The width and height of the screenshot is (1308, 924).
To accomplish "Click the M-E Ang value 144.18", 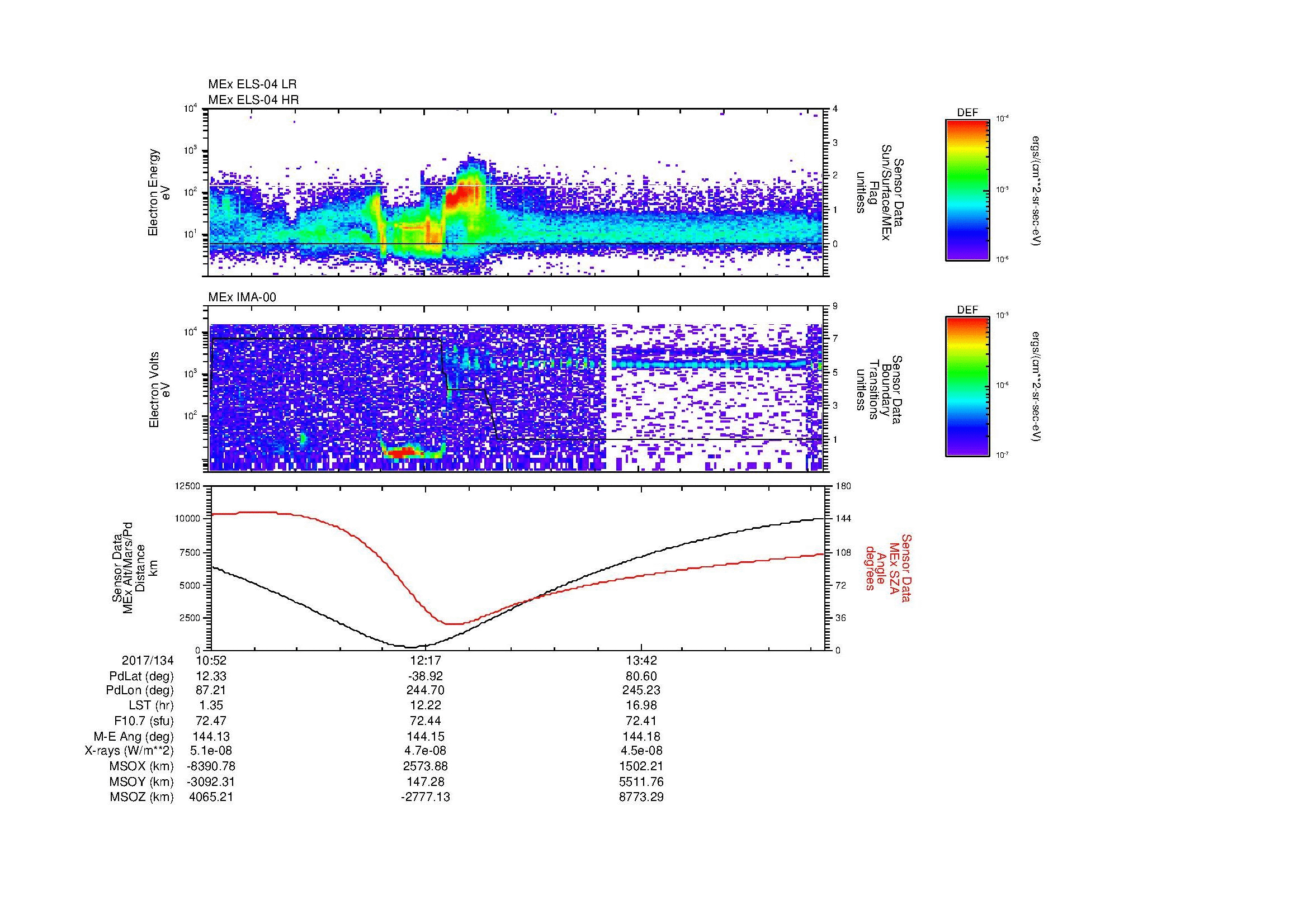I will coord(641,736).
